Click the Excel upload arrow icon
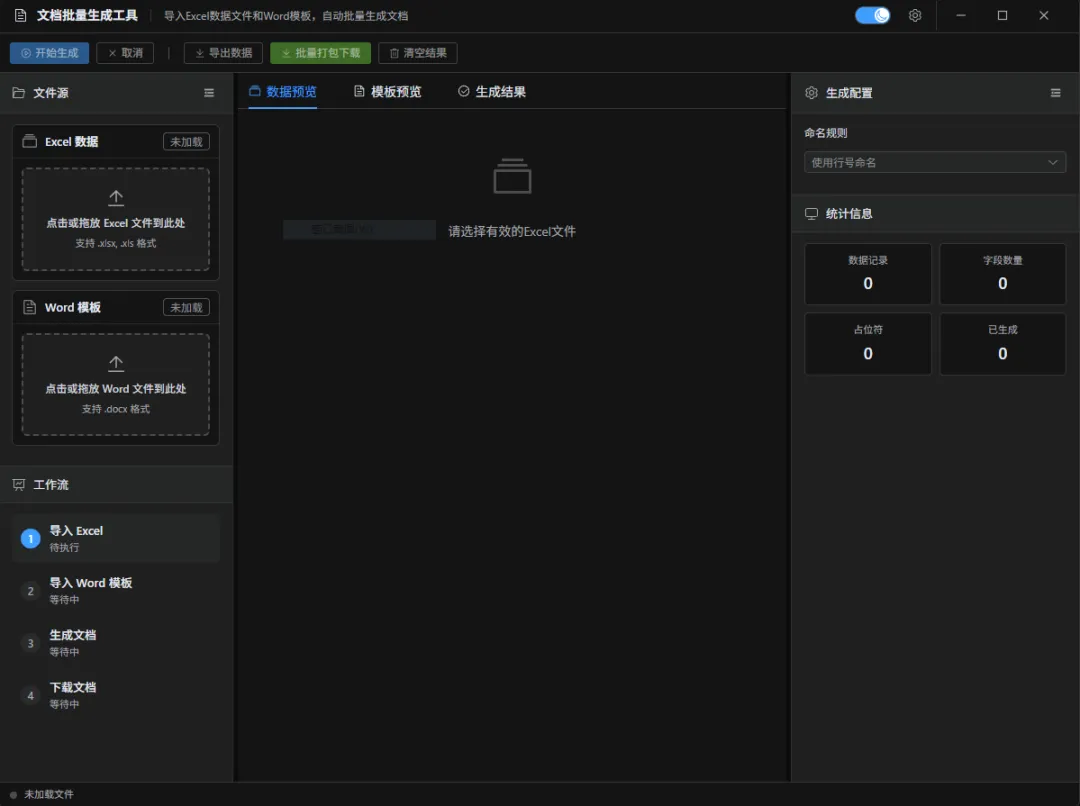1080x806 pixels. point(116,198)
